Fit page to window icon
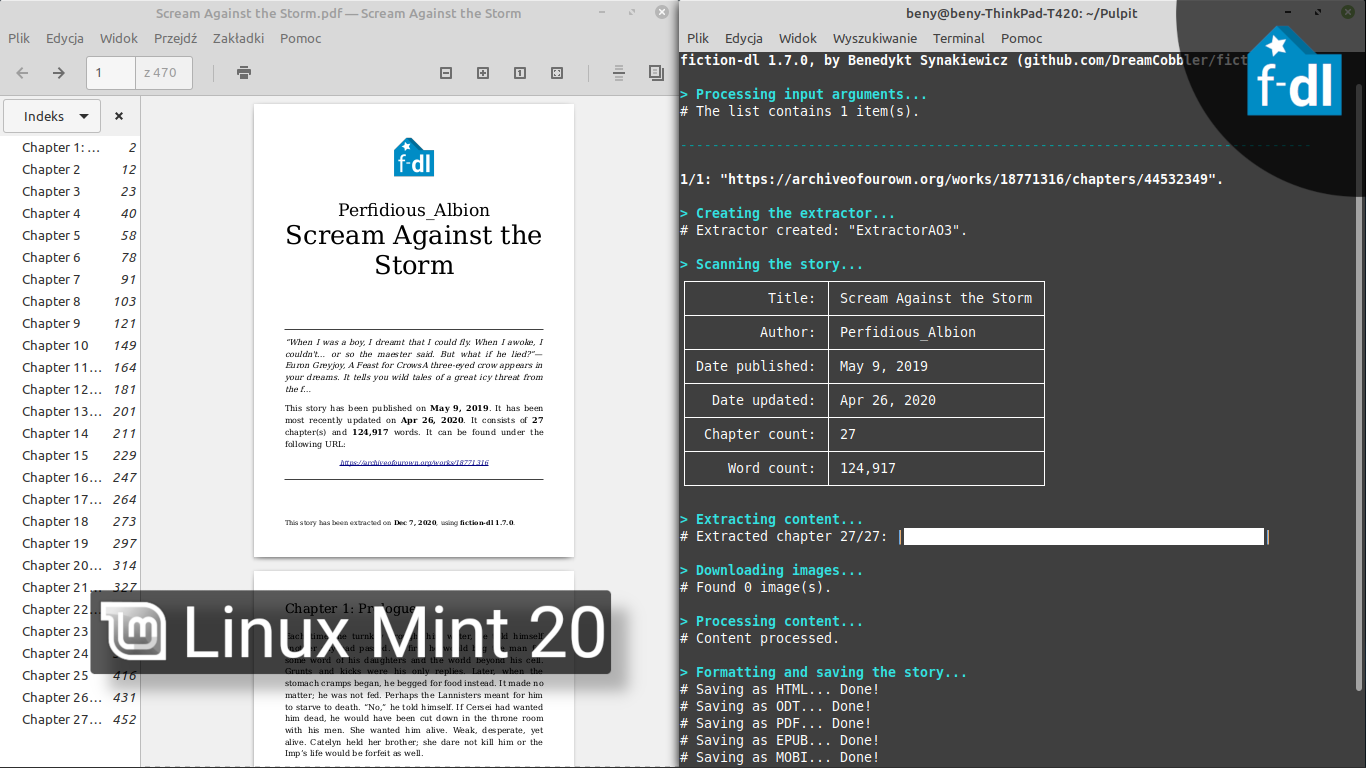 (557, 73)
